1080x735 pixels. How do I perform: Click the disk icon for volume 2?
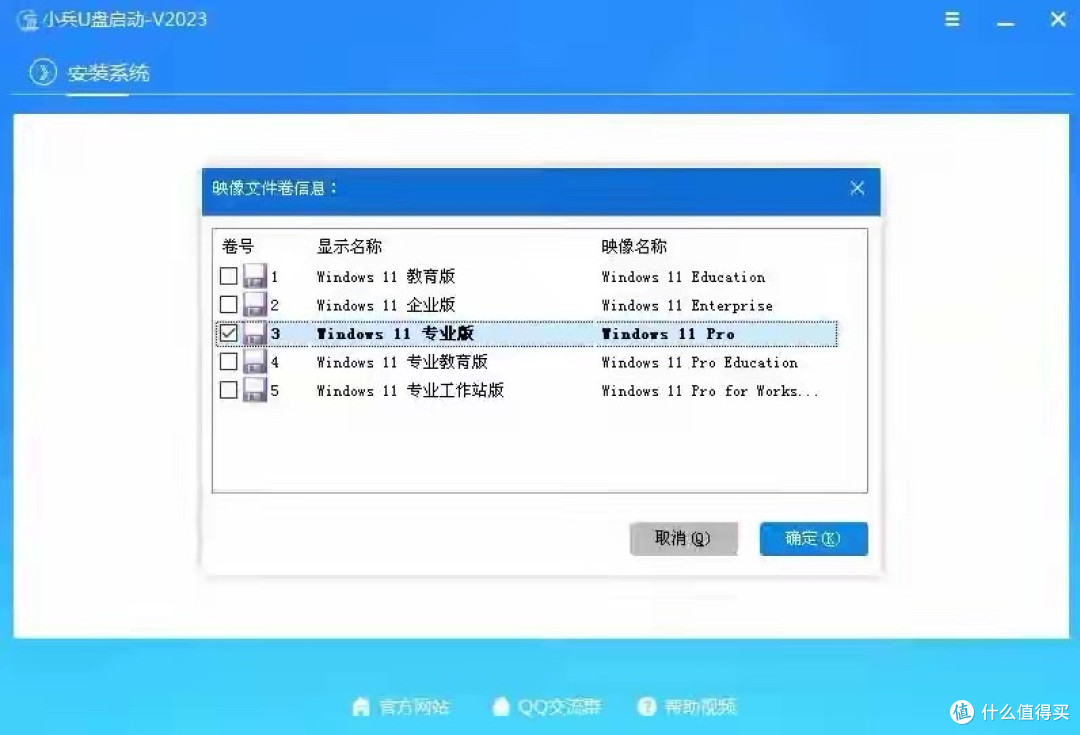point(254,304)
